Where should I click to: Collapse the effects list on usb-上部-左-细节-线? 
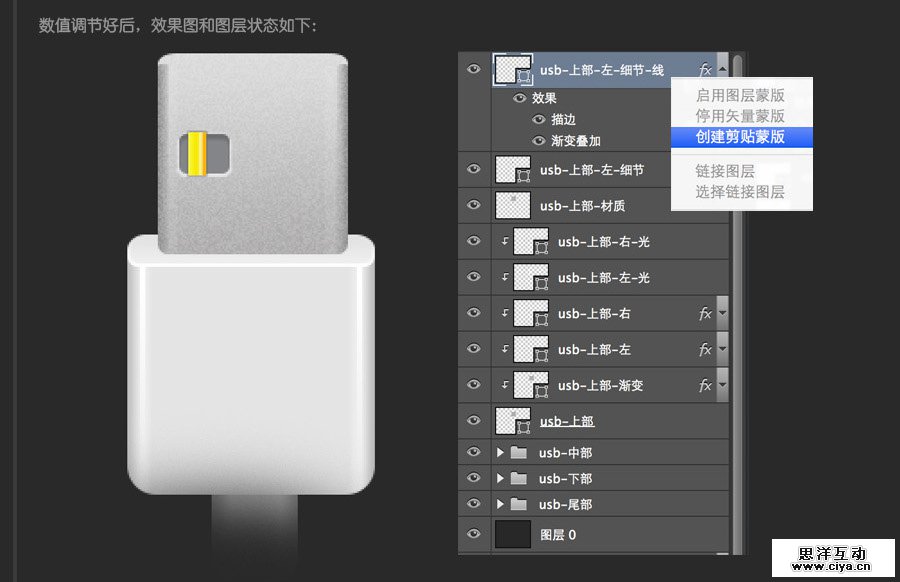[x=721, y=69]
